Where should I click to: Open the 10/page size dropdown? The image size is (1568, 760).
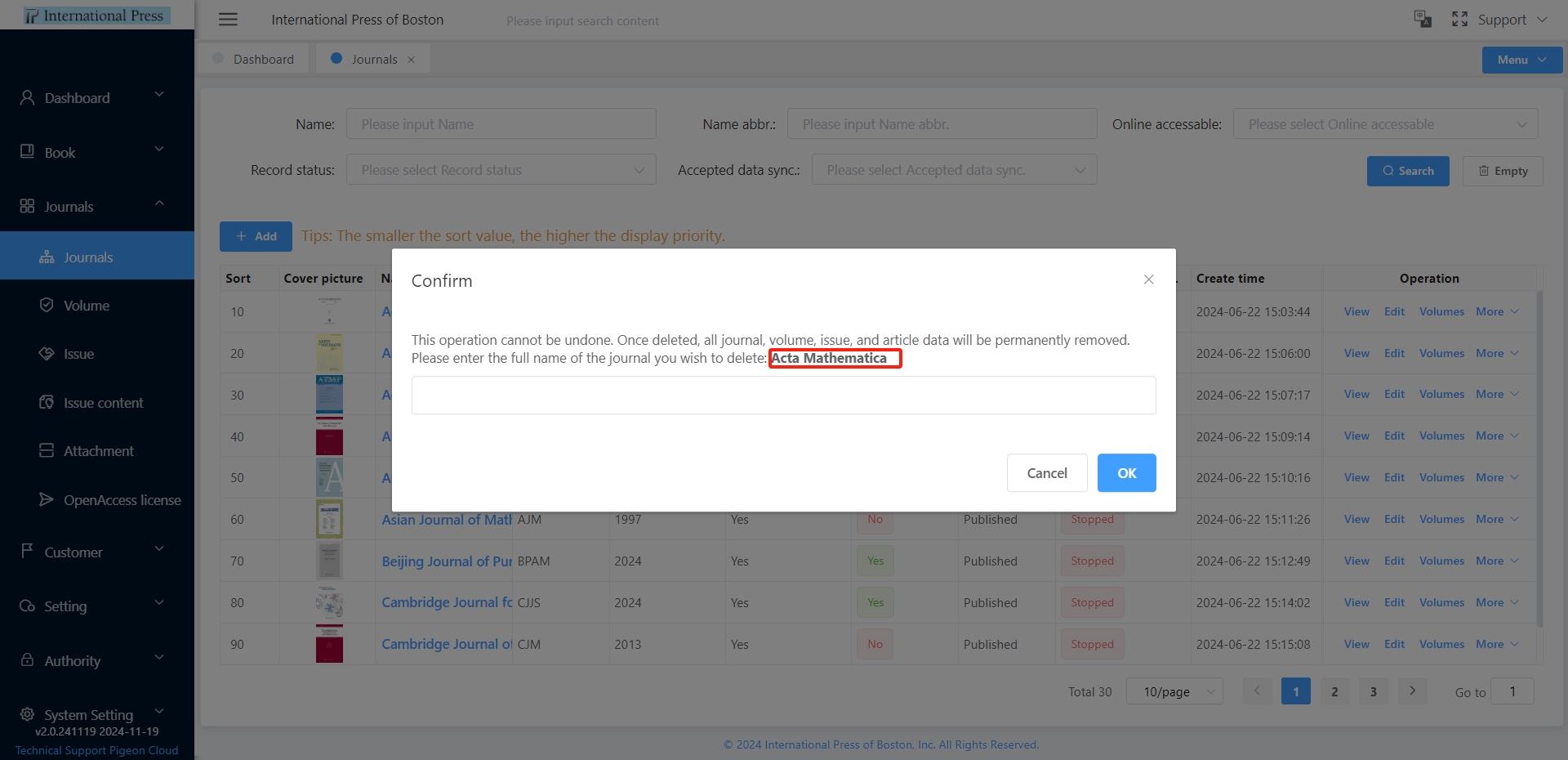pos(1174,691)
